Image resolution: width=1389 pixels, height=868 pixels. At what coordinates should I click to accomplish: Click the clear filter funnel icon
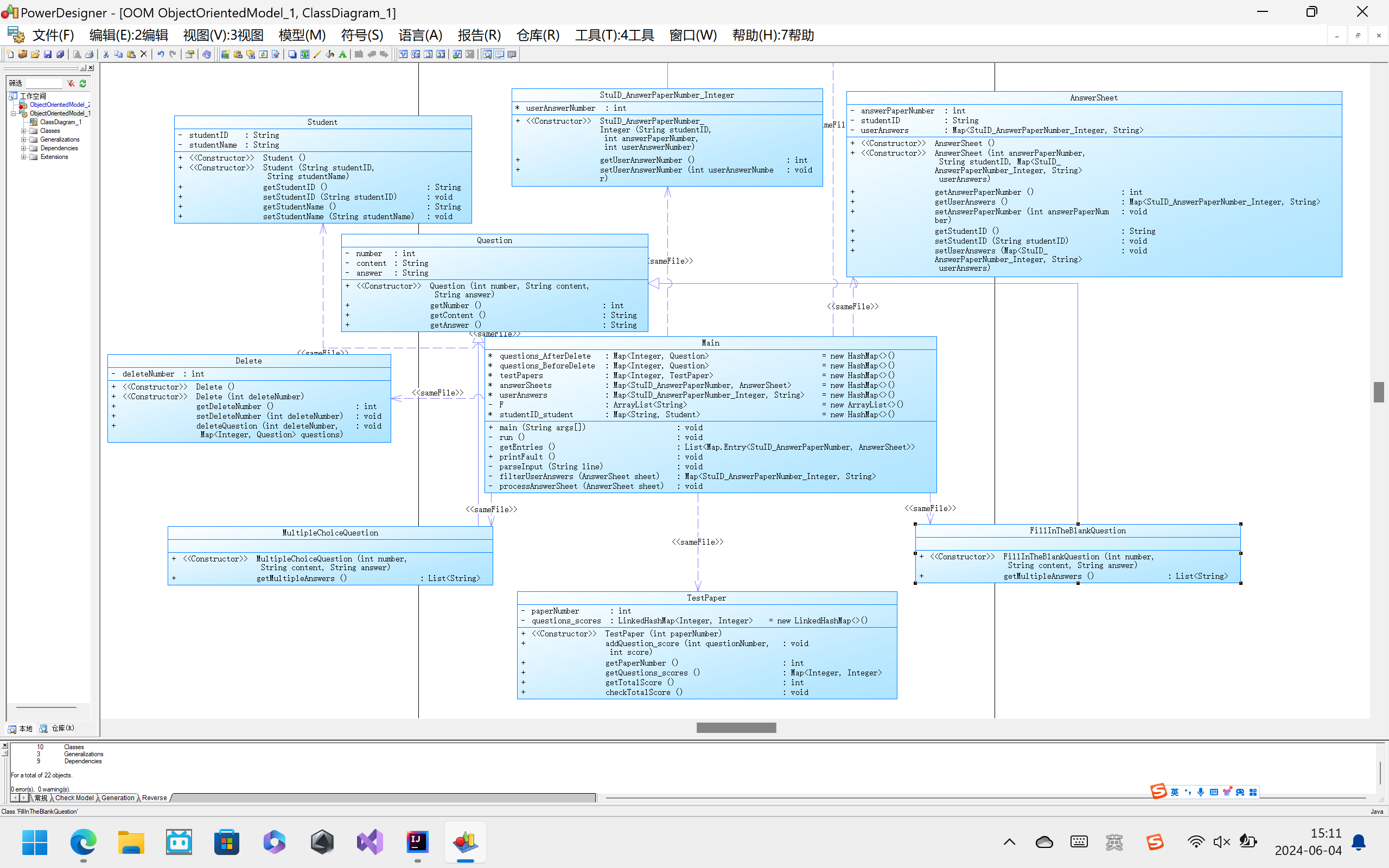click(x=71, y=83)
